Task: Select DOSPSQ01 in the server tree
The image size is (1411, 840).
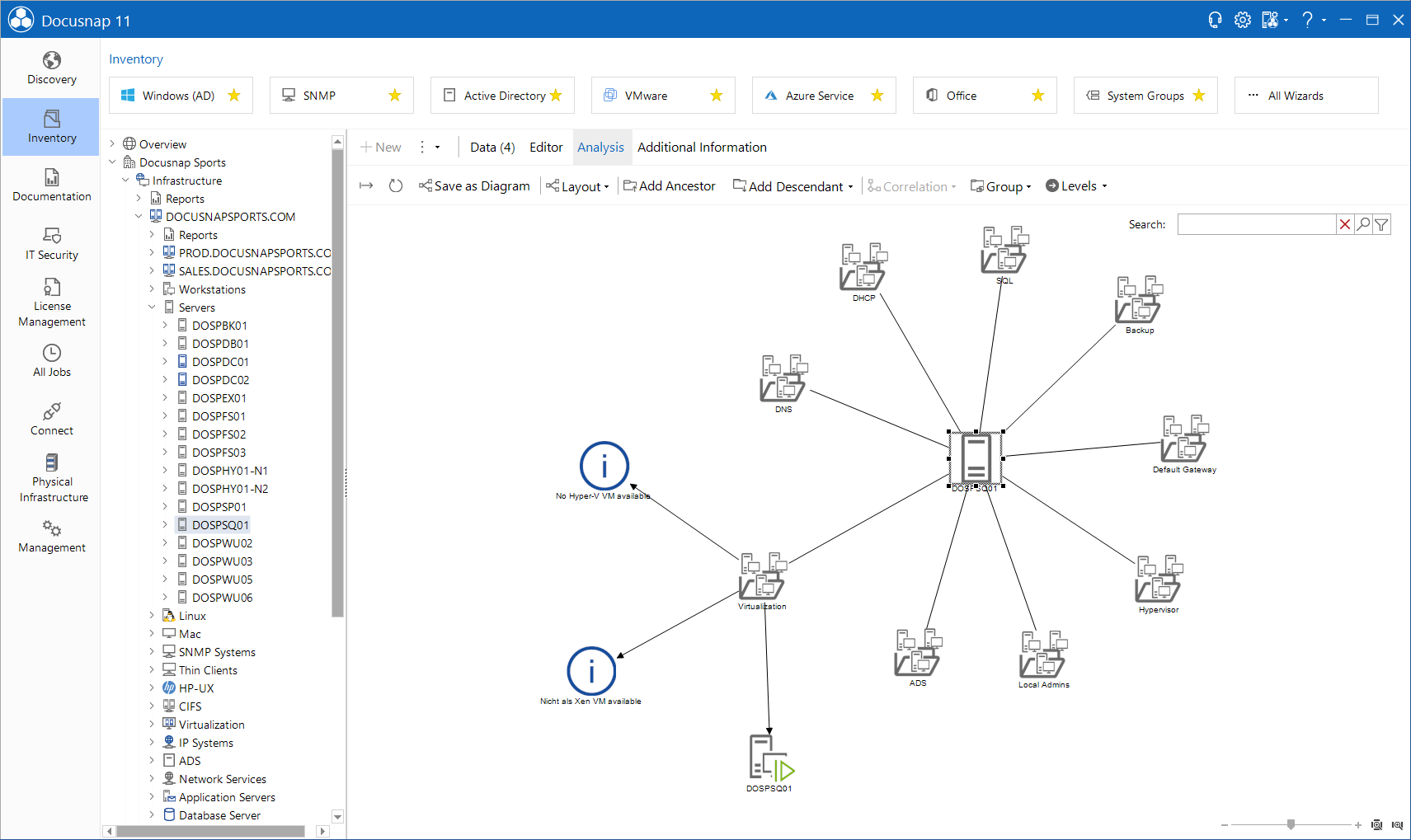Action: (220, 525)
